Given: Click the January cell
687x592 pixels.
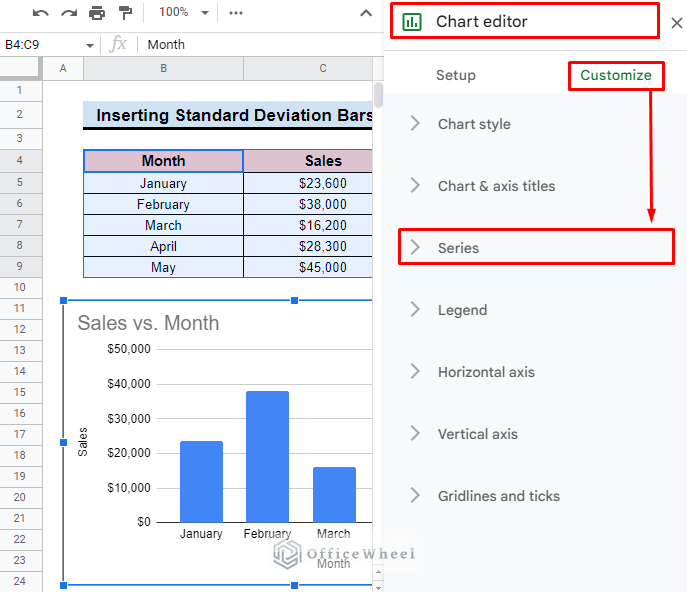Looking at the screenshot, I should pyautogui.click(x=163, y=183).
